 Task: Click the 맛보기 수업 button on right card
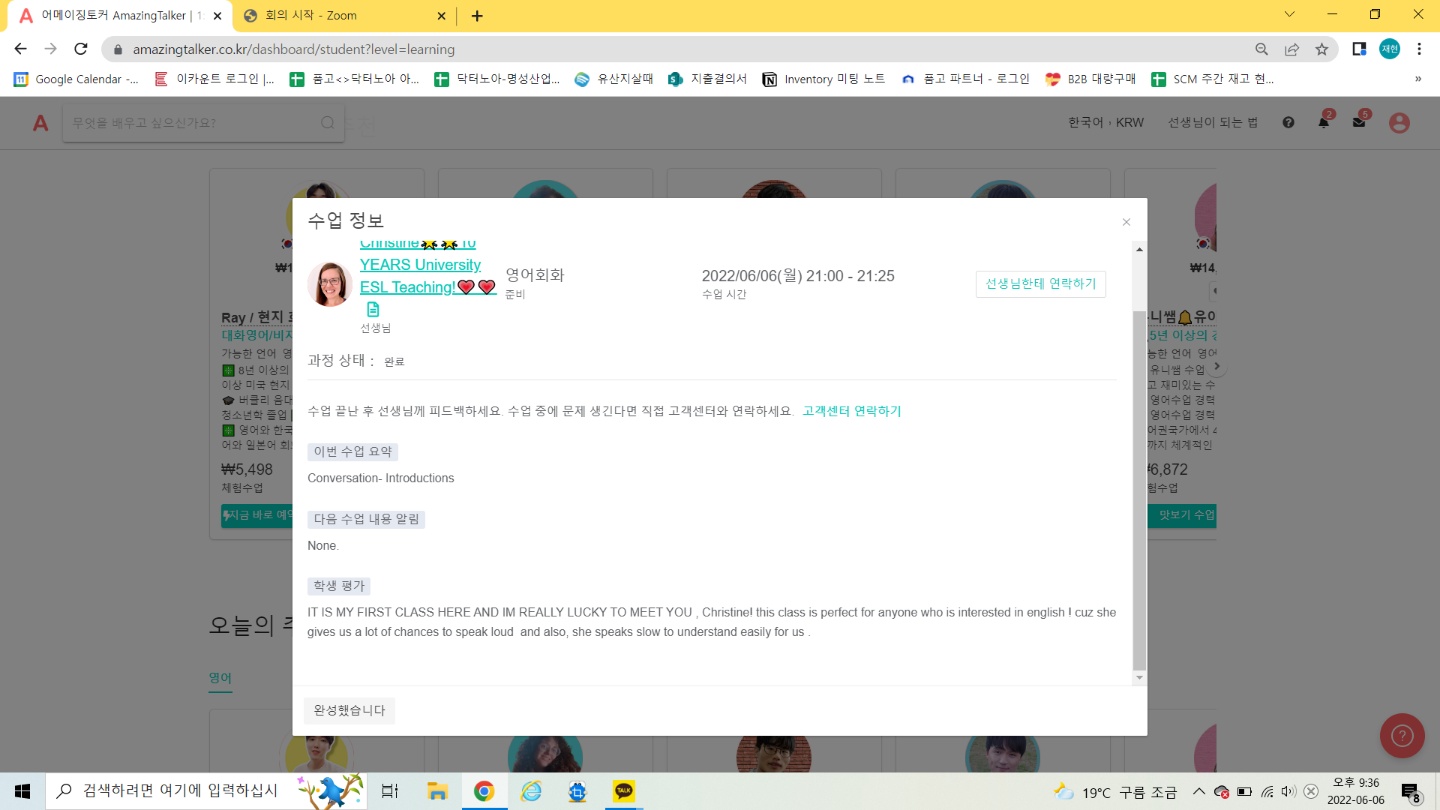(x=1181, y=515)
